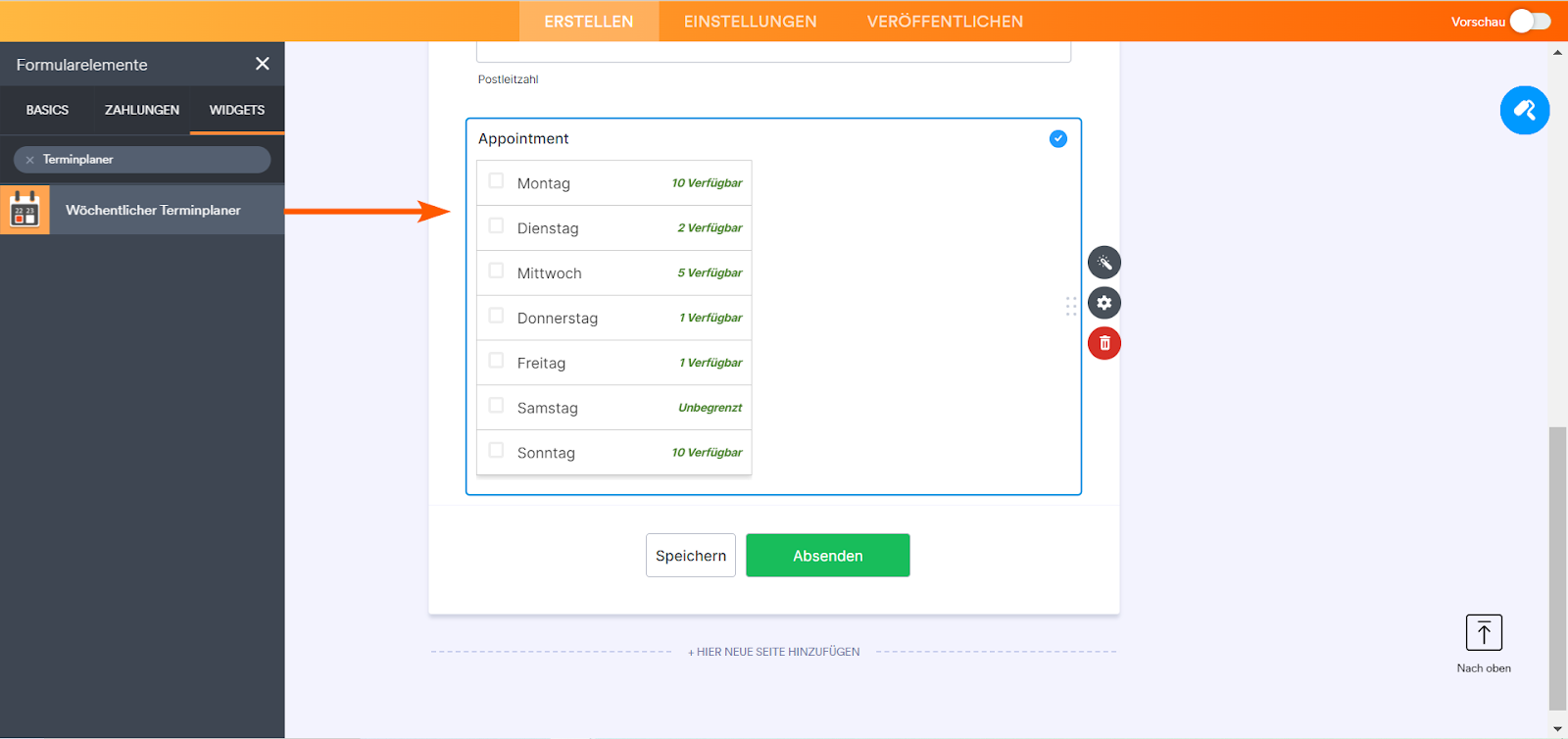Select the BASICS elements tab
This screenshot has width=1568, height=739.
(x=47, y=110)
